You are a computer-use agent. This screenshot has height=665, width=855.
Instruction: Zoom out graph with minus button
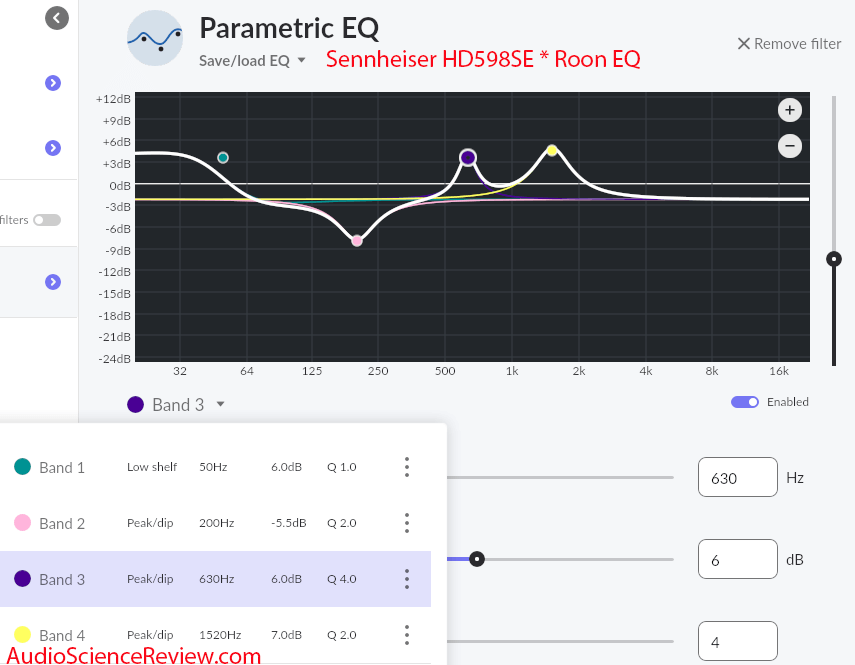790,146
